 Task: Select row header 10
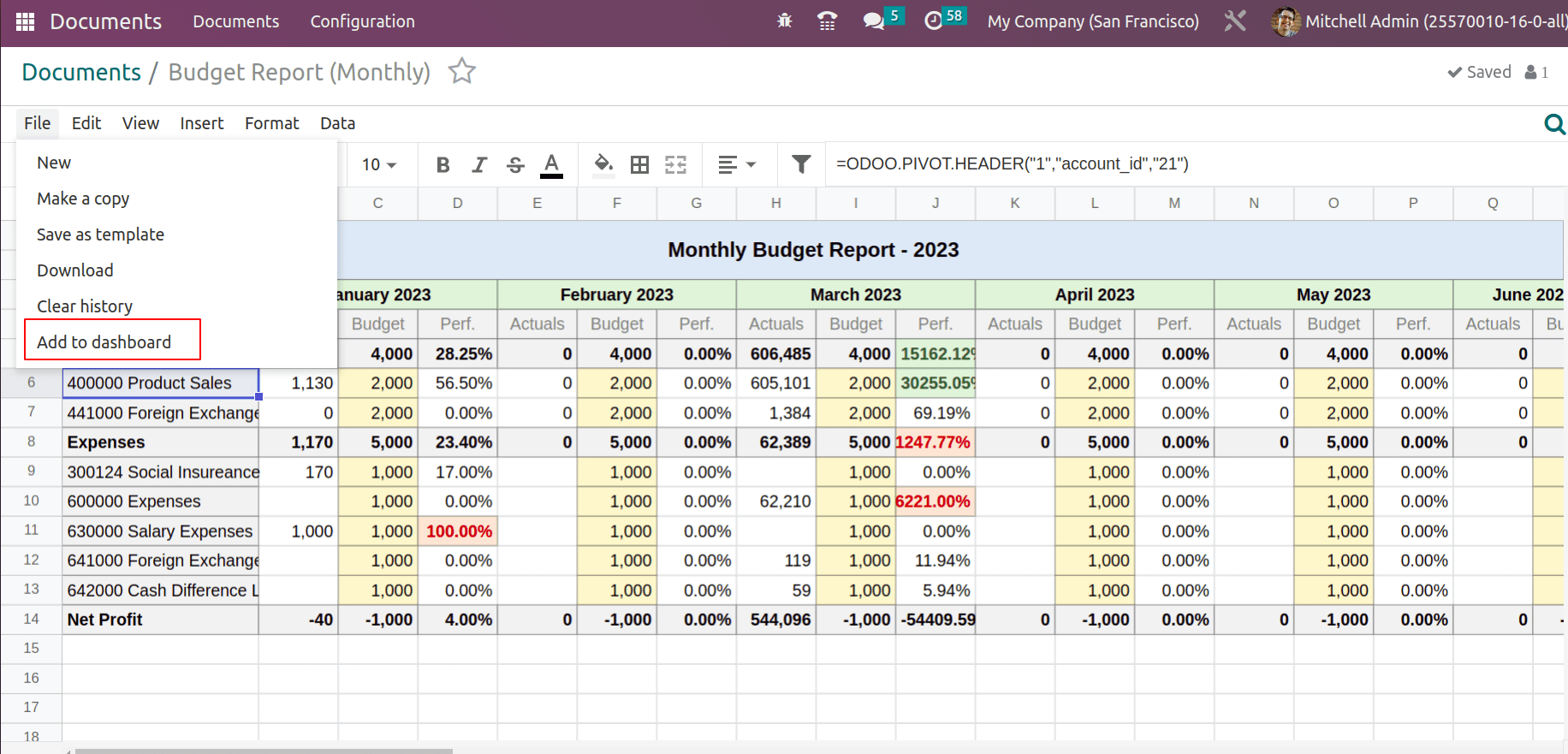pos(32,502)
